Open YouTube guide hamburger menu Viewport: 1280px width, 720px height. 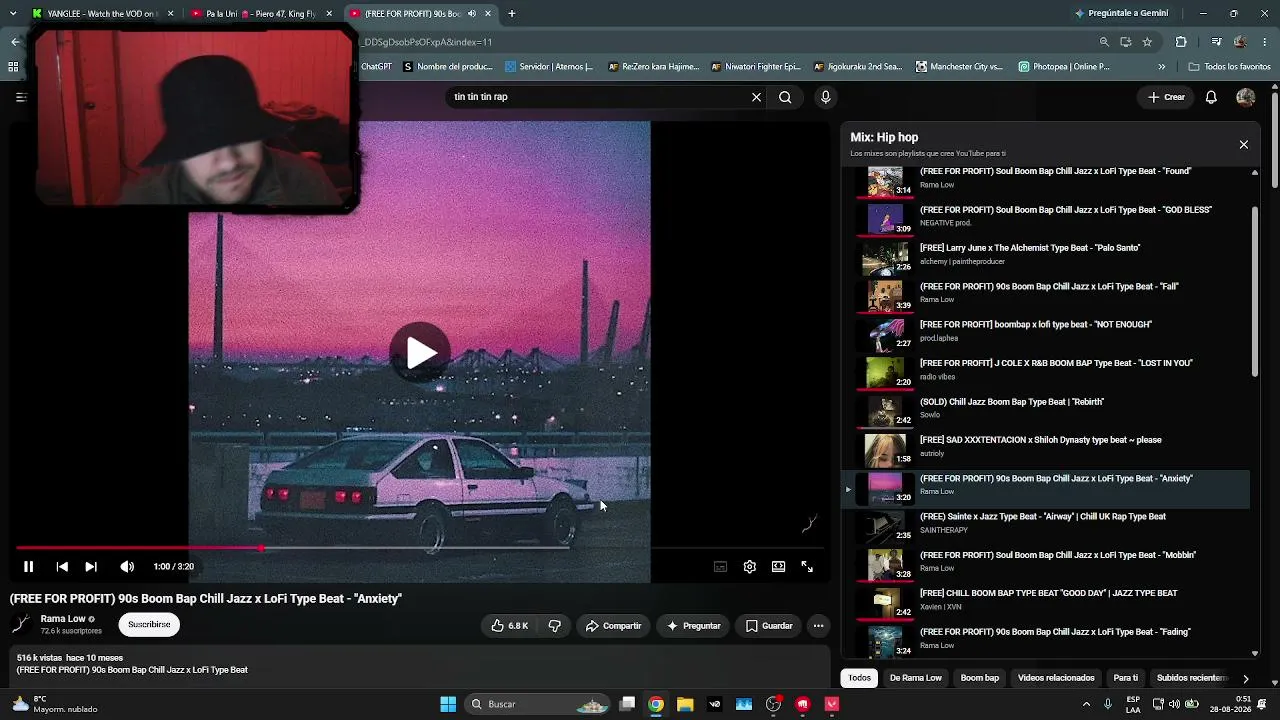point(20,97)
